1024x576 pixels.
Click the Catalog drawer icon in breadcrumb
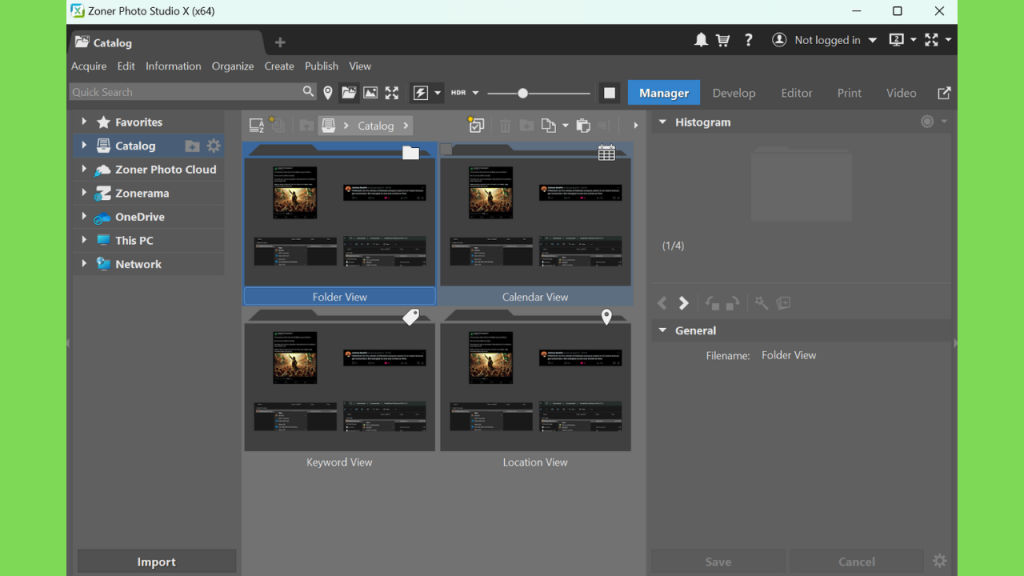coord(328,125)
